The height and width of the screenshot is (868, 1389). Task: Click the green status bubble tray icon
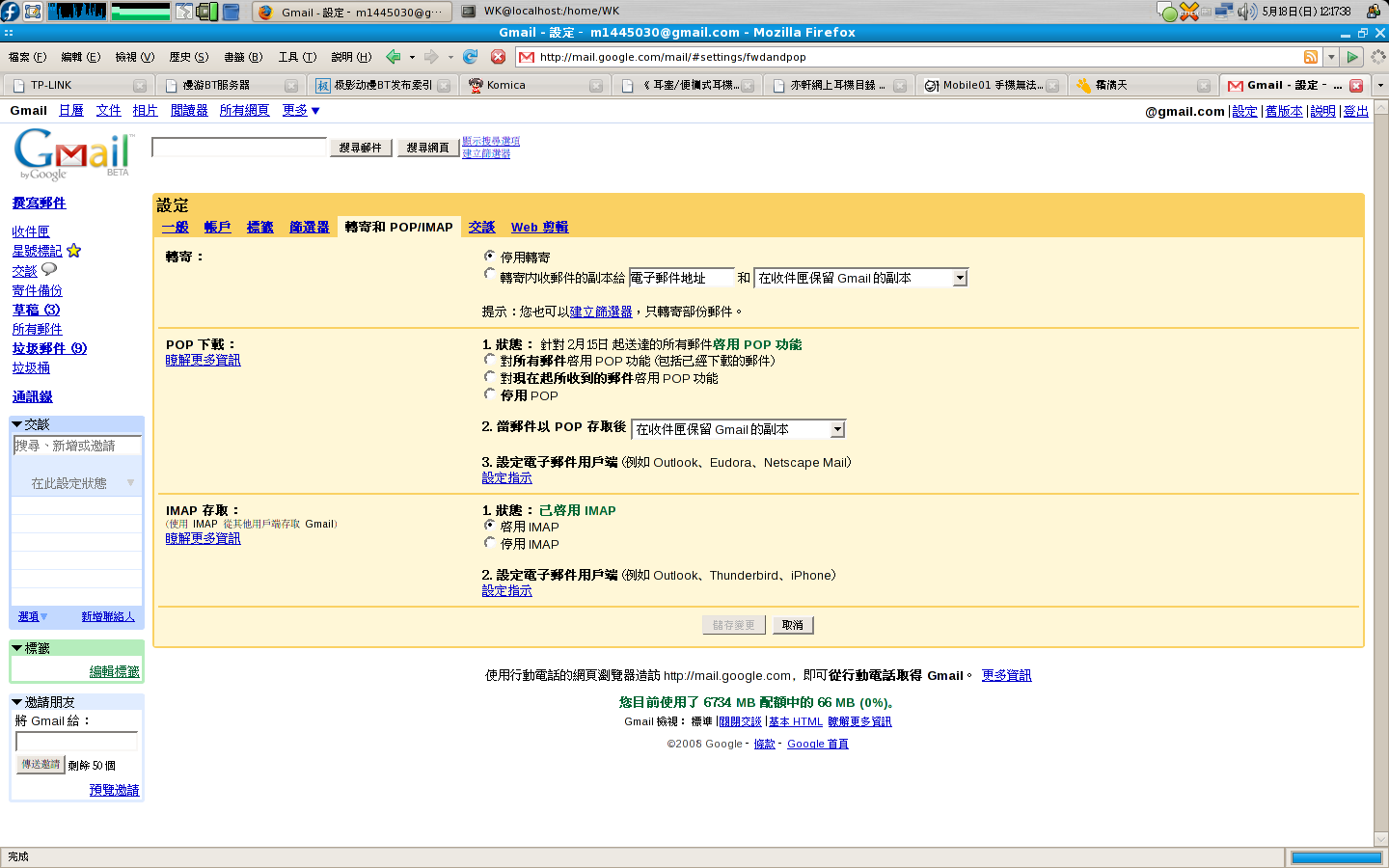1167,12
